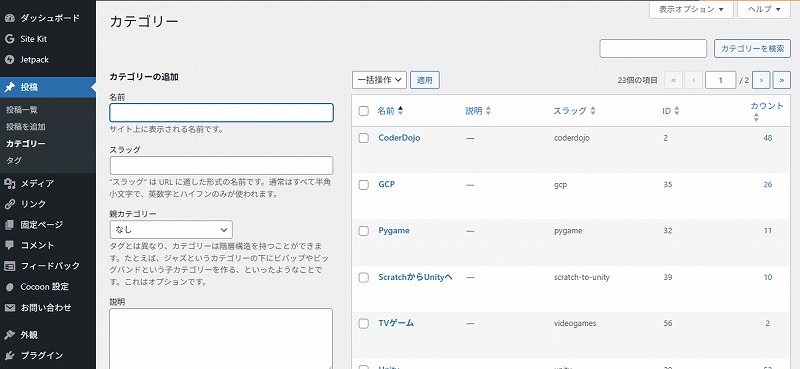The image size is (800, 369).
Task: Check the Pygame row checkbox
Action: pyautogui.click(x=364, y=231)
